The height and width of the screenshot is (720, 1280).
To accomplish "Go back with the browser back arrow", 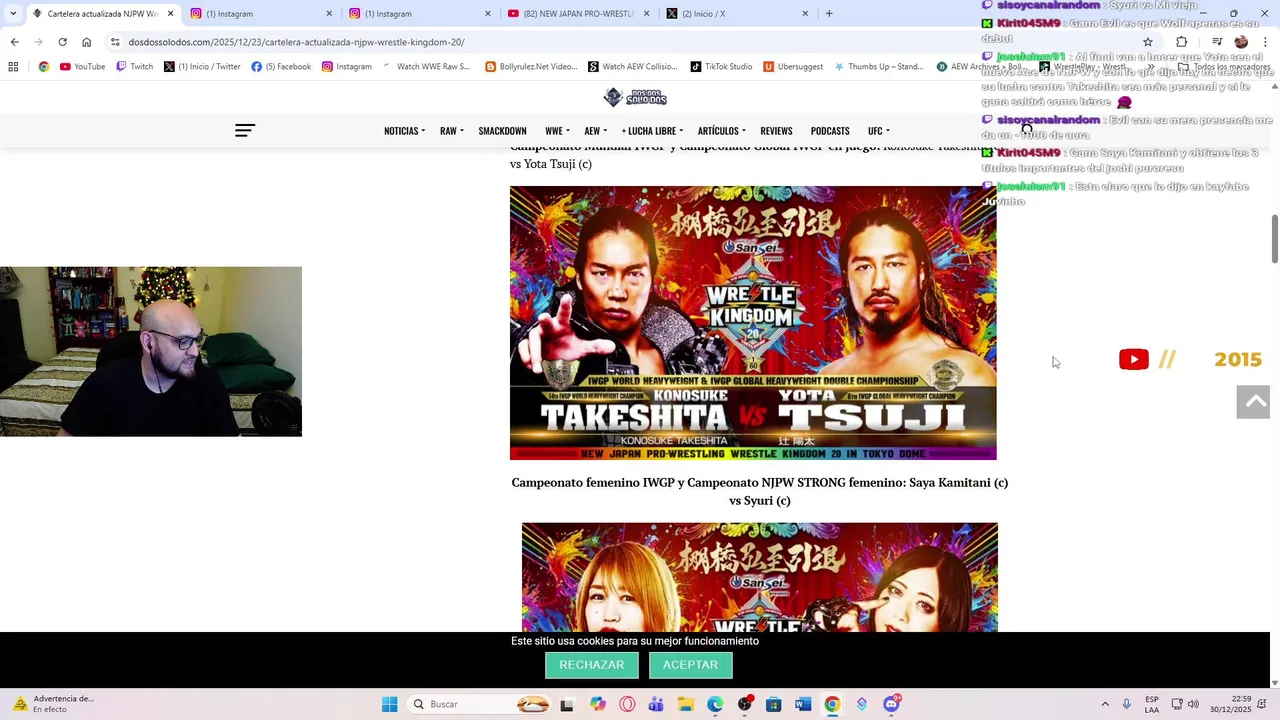I will [14, 42].
